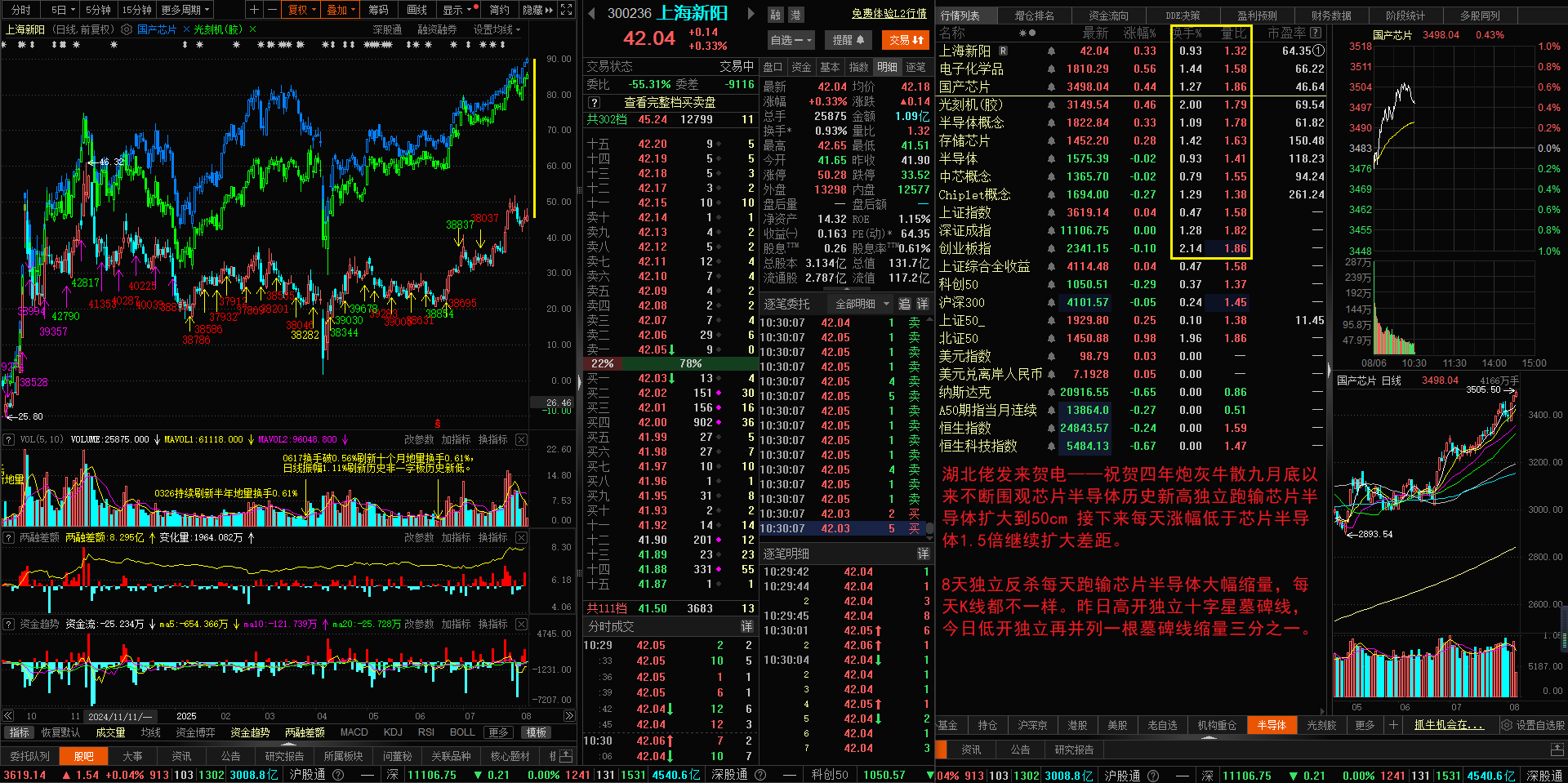The height and width of the screenshot is (783, 1568).
Task: Open 显示 display dropdown
Action: pyautogui.click(x=457, y=10)
